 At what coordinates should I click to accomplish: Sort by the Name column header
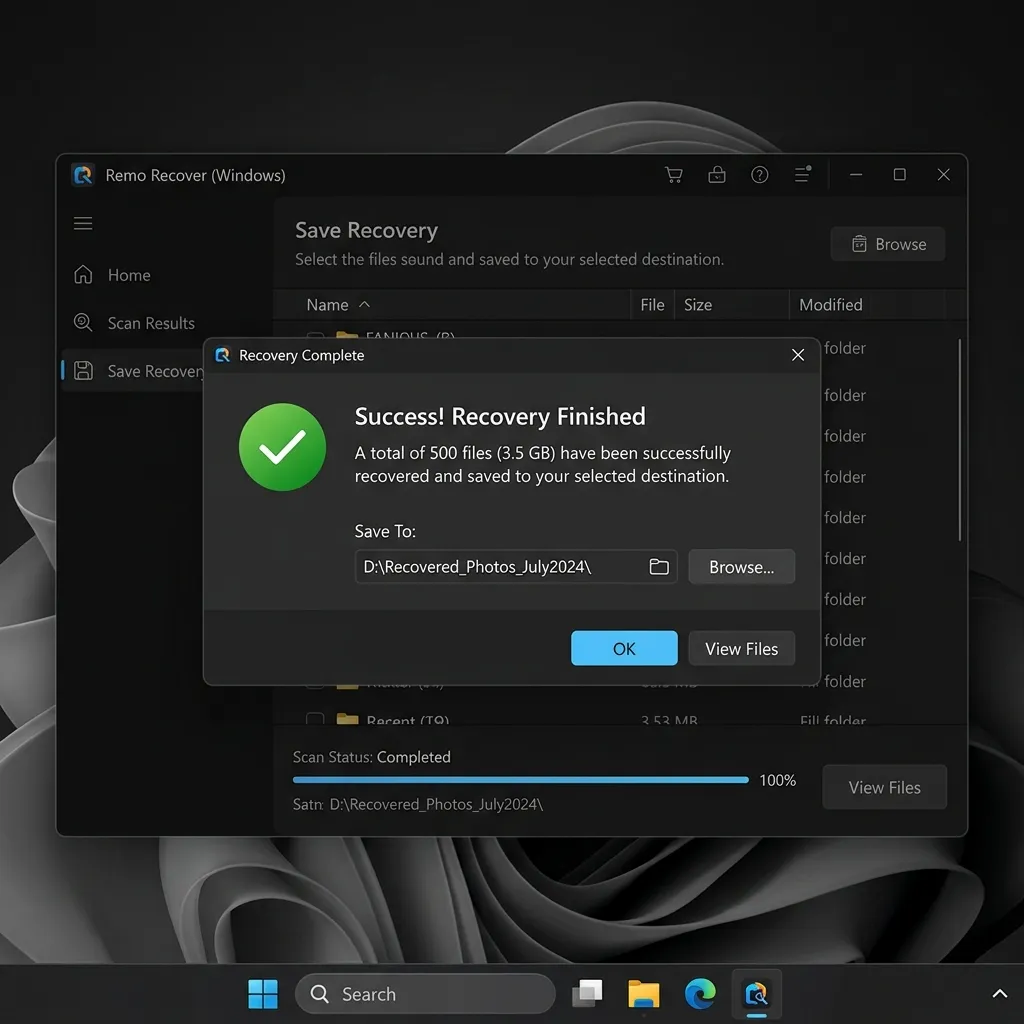327,305
